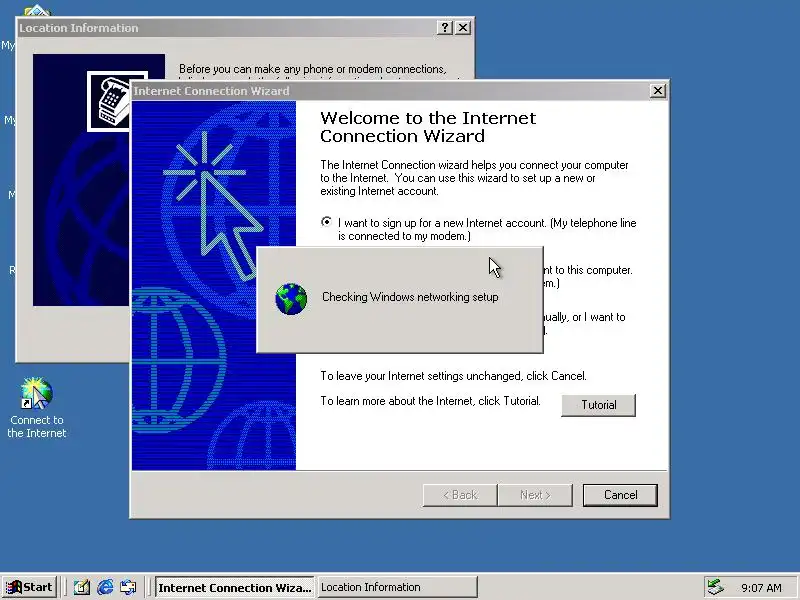Image resolution: width=800 pixels, height=600 pixels.
Task: Launch Internet Explorer from quick launch
Action: pos(105,587)
